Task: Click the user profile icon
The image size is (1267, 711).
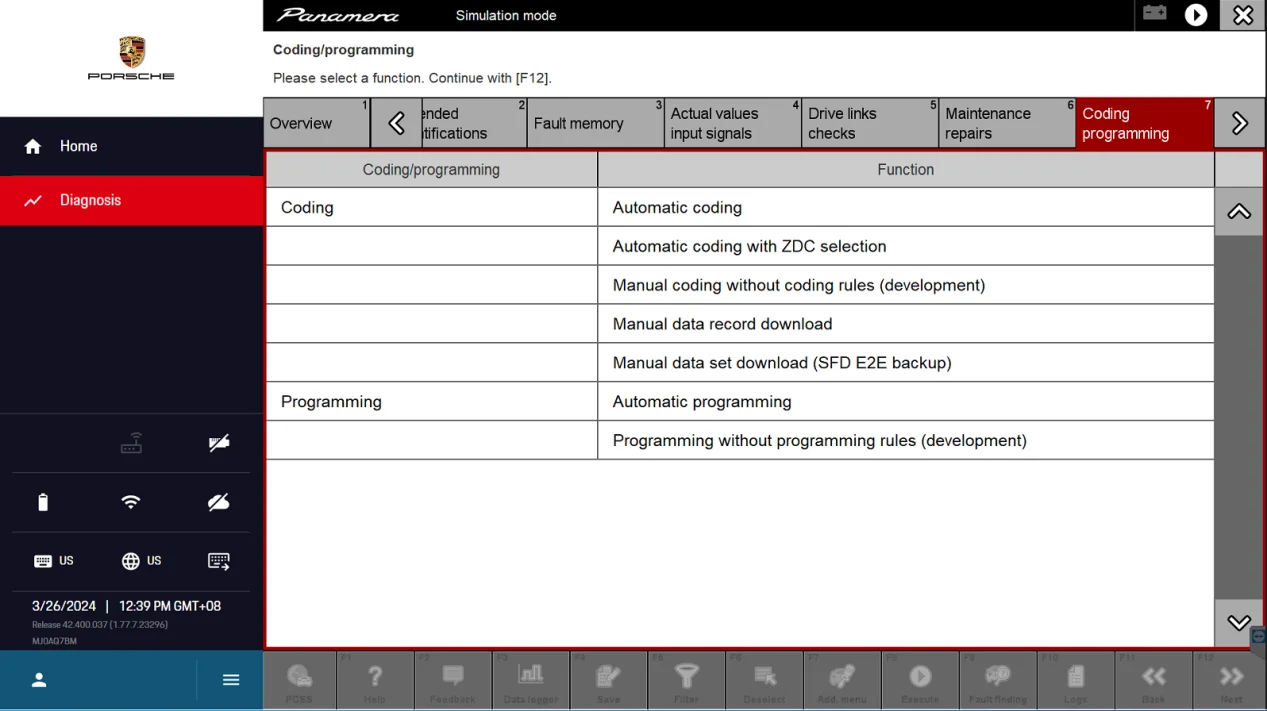Action: click(x=39, y=680)
